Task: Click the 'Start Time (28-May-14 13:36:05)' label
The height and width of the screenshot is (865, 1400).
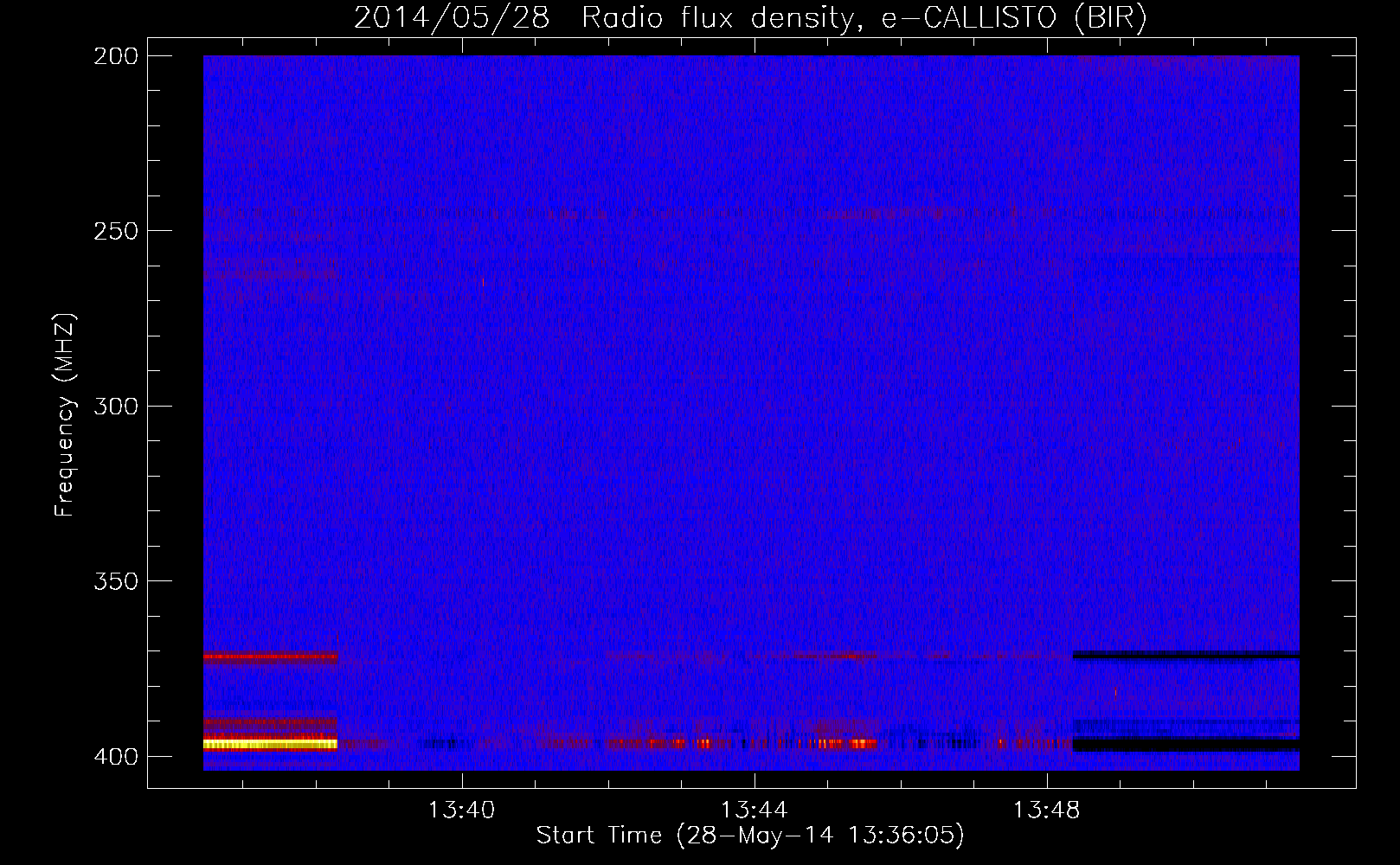Action: pos(750,836)
